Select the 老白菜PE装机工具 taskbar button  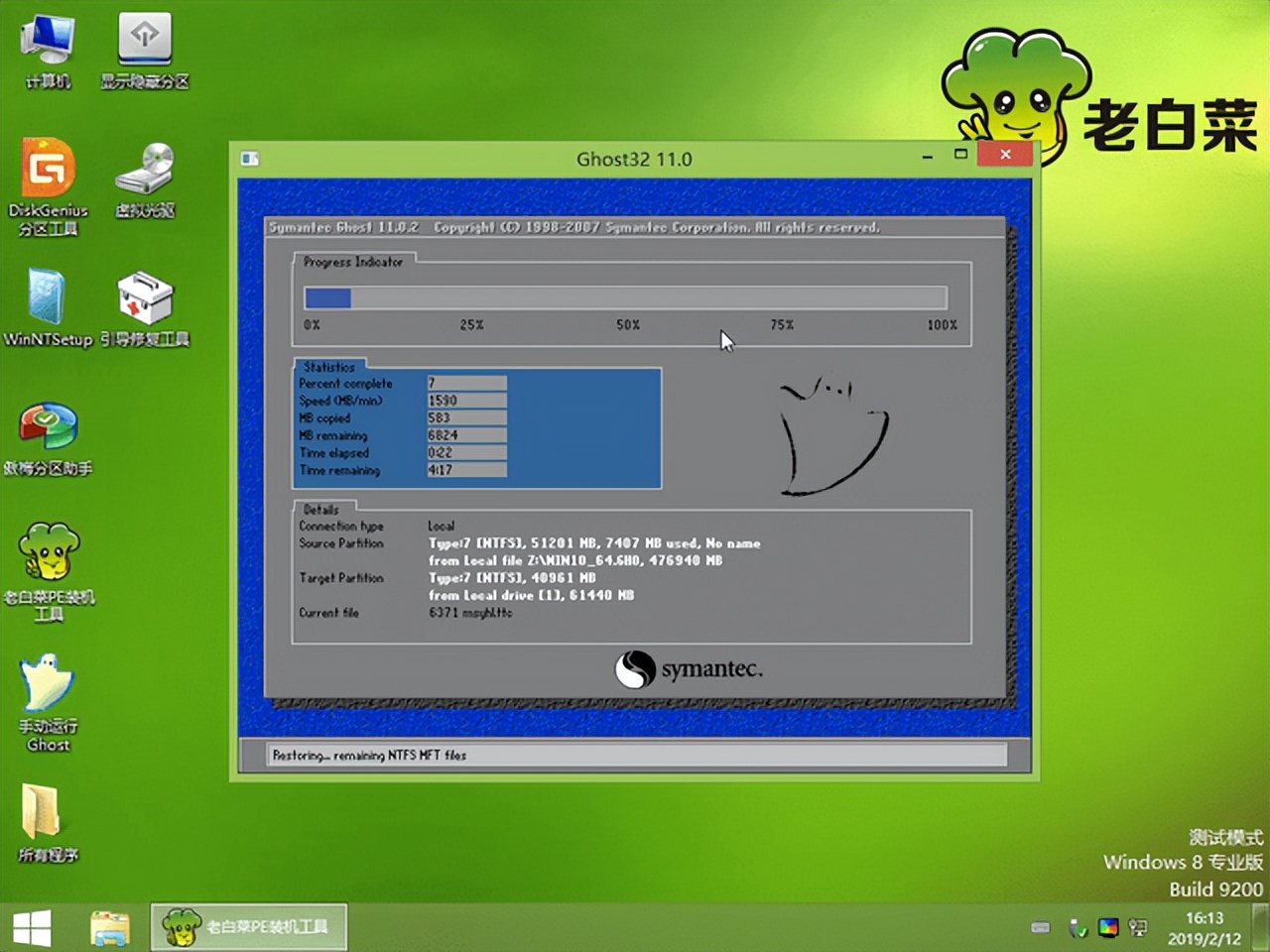pyautogui.click(x=248, y=927)
